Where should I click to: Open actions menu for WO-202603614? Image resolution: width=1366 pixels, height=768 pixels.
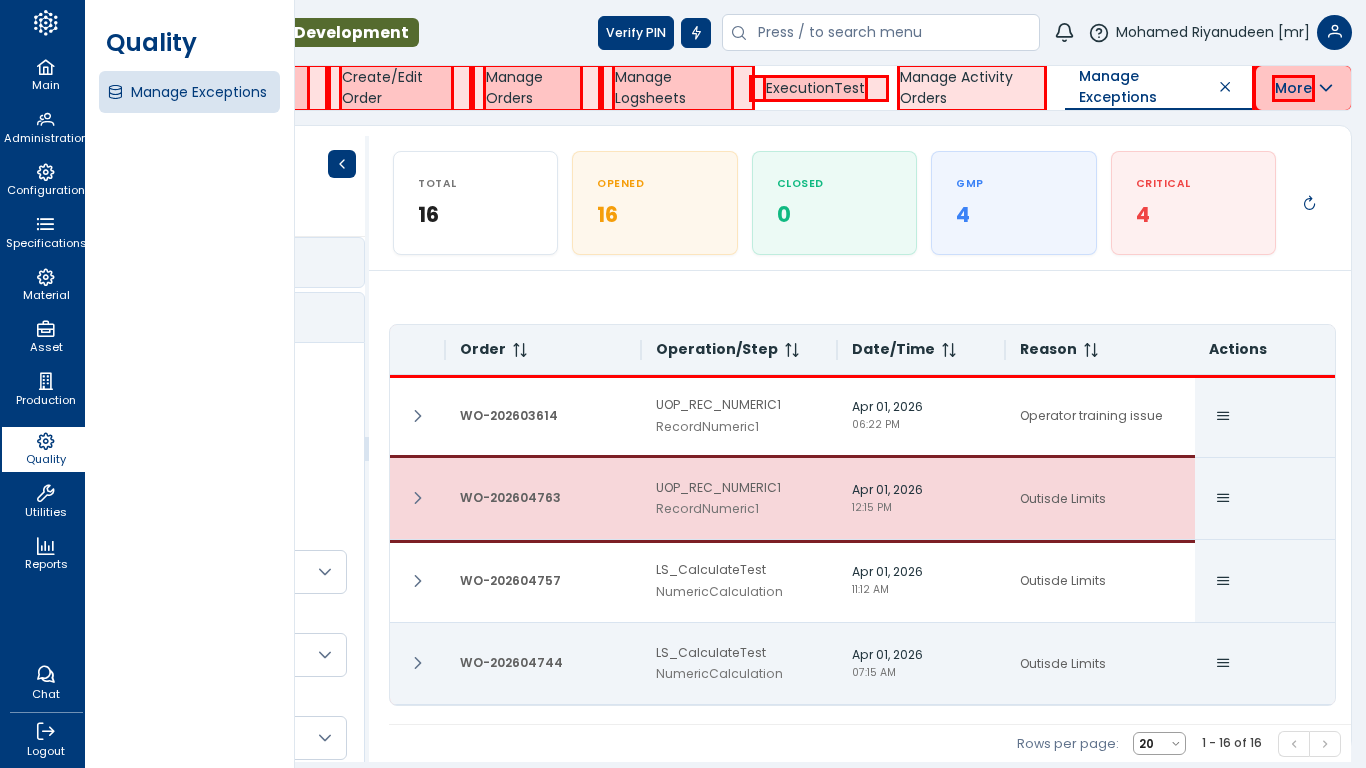(x=1222, y=416)
